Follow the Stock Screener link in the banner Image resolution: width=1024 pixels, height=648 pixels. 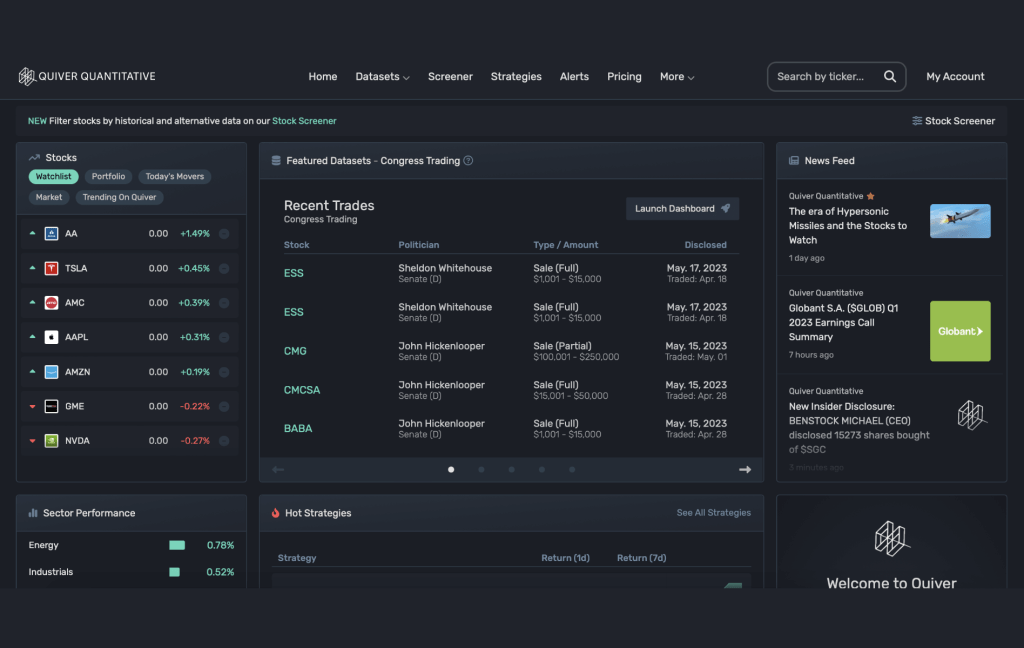(304, 121)
